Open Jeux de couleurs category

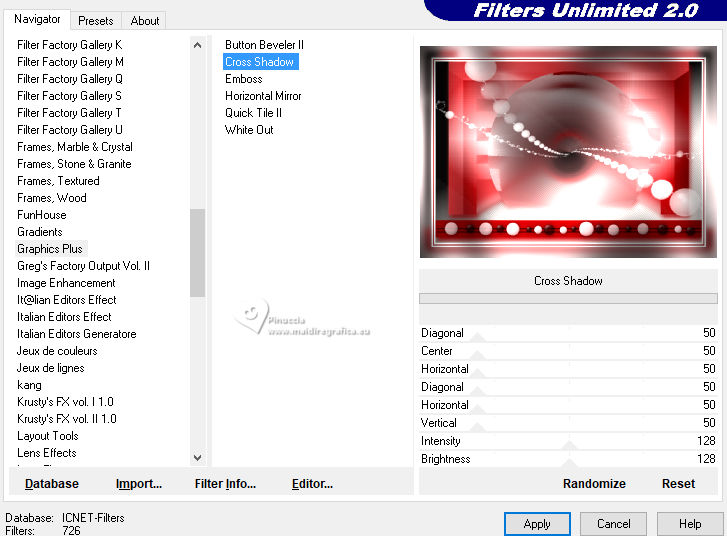click(57, 351)
